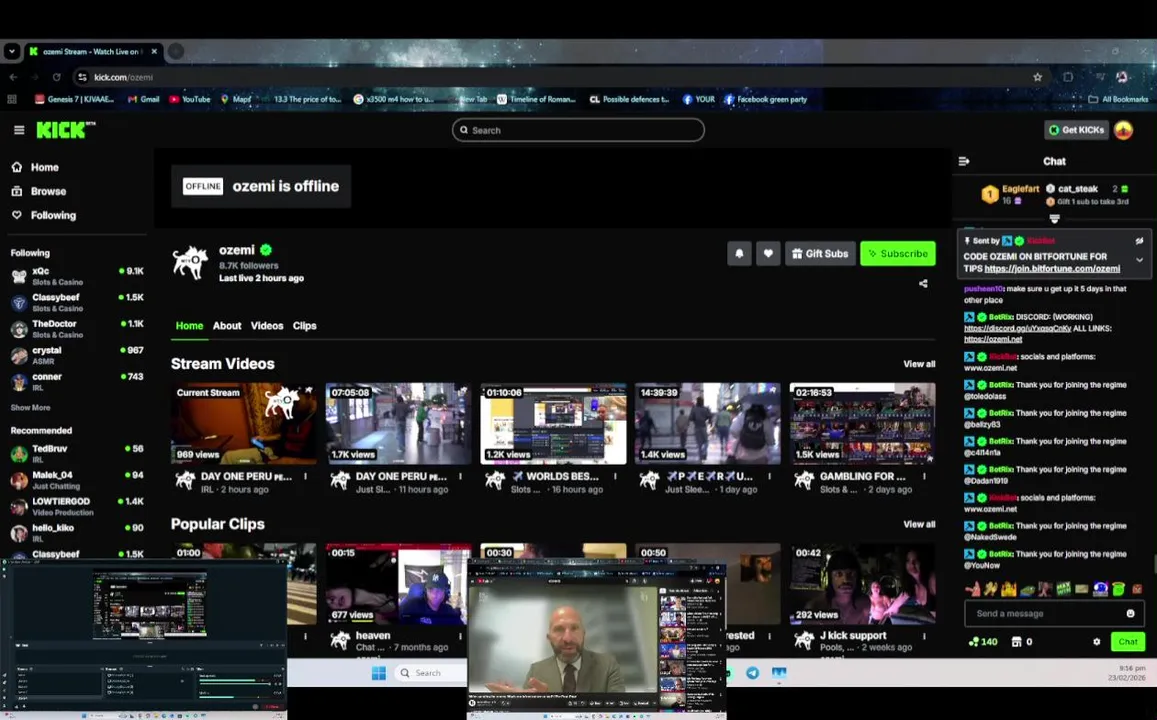Hide the pinned message with eye icon
This screenshot has height=720, width=1157.
(x=1139, y=240)
